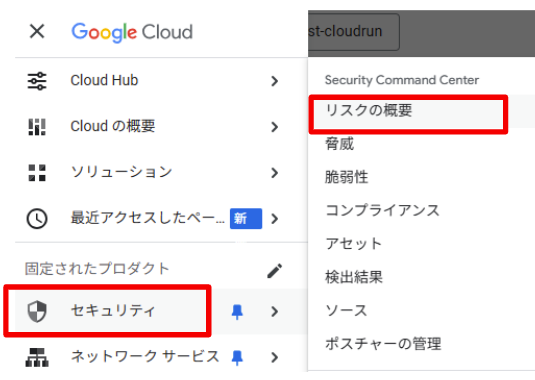This screenshot has width=535, height=380.
Task: Click the ネットワーク サービス network icon
Action: pos(37,357)
